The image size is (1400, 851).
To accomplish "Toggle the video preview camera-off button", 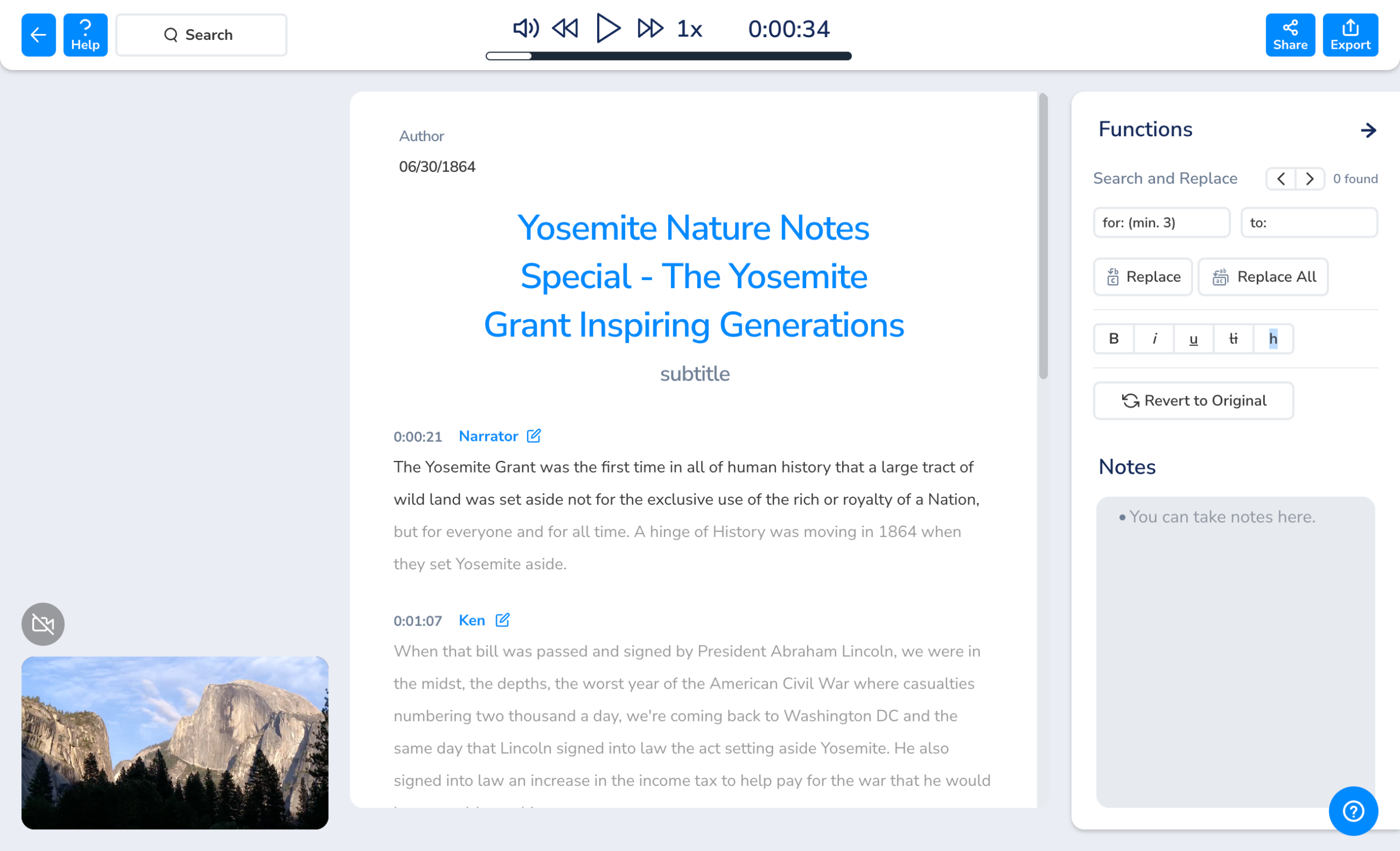I will click(x=43, y=624).
